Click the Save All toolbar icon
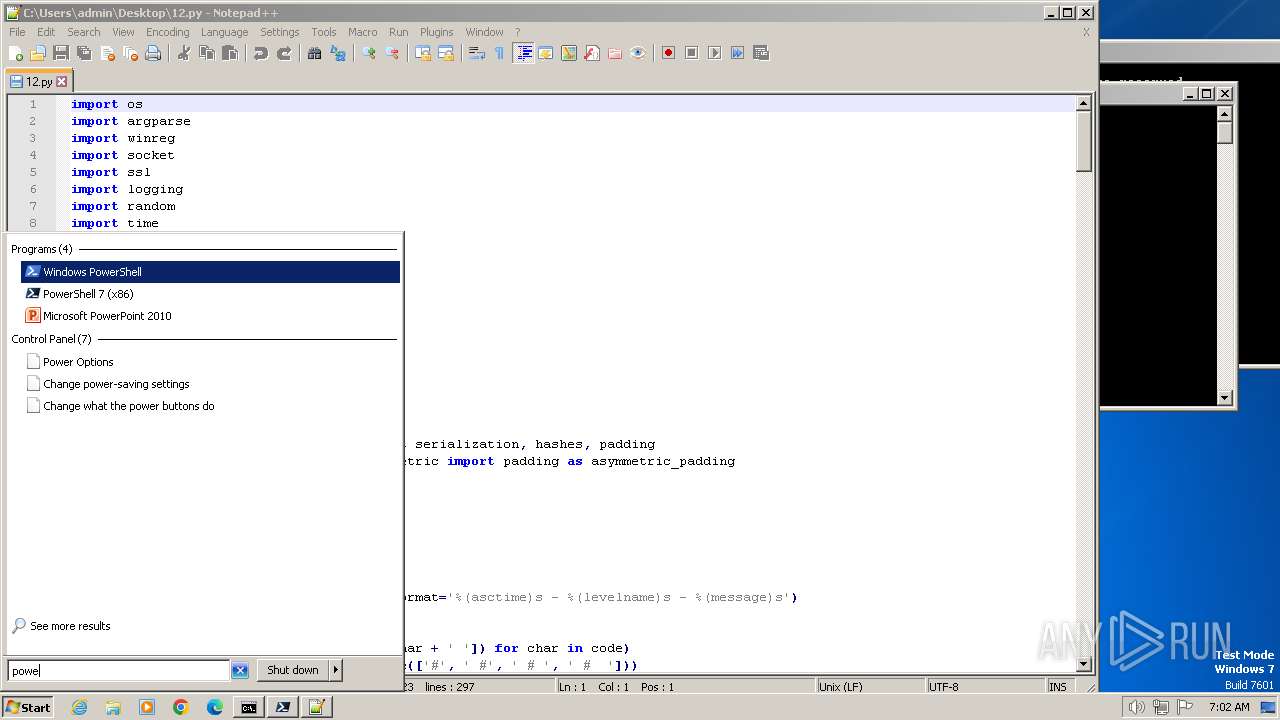 (84, 53)
